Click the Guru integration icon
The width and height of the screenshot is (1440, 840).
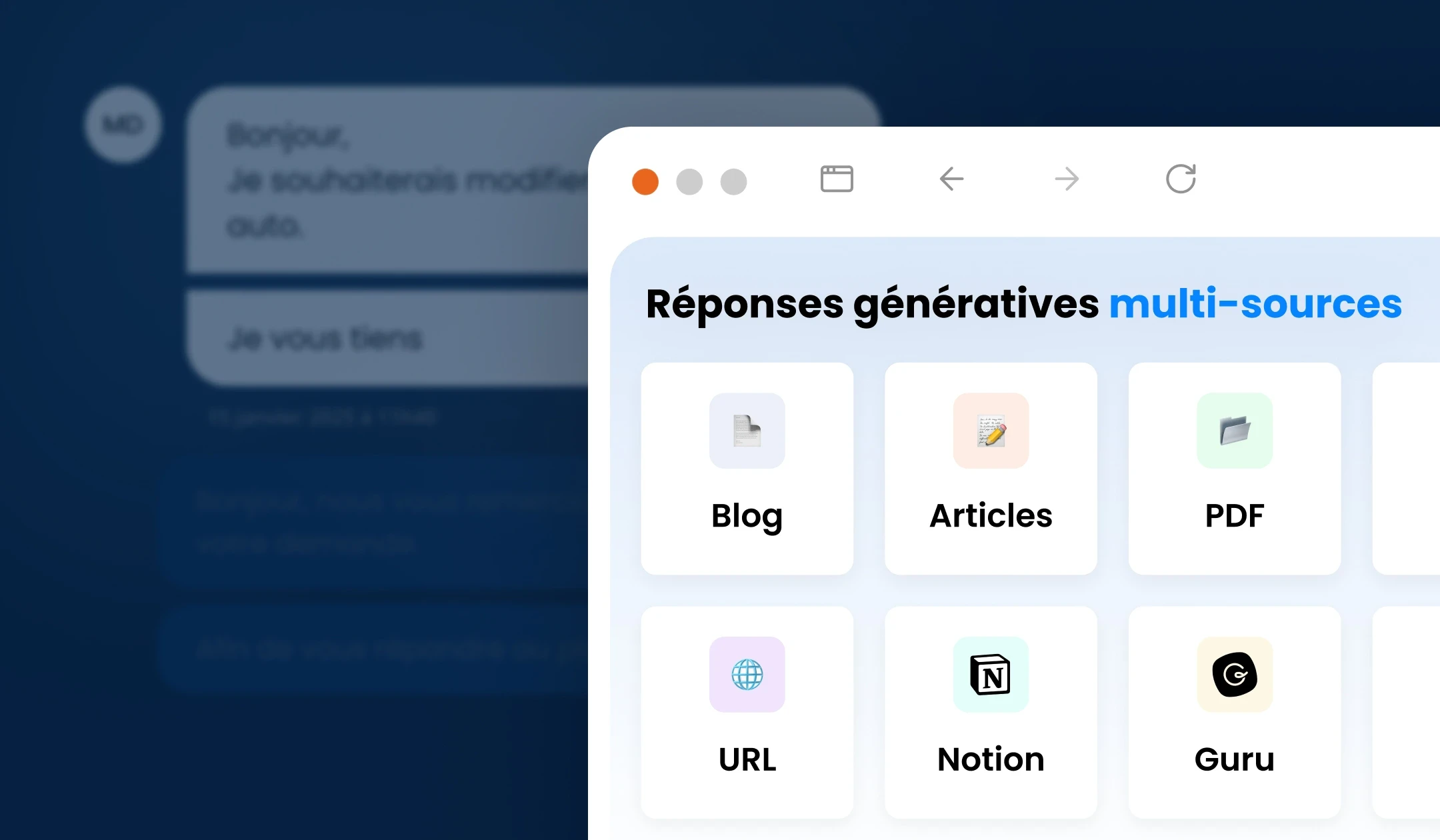coord(1235,675)
